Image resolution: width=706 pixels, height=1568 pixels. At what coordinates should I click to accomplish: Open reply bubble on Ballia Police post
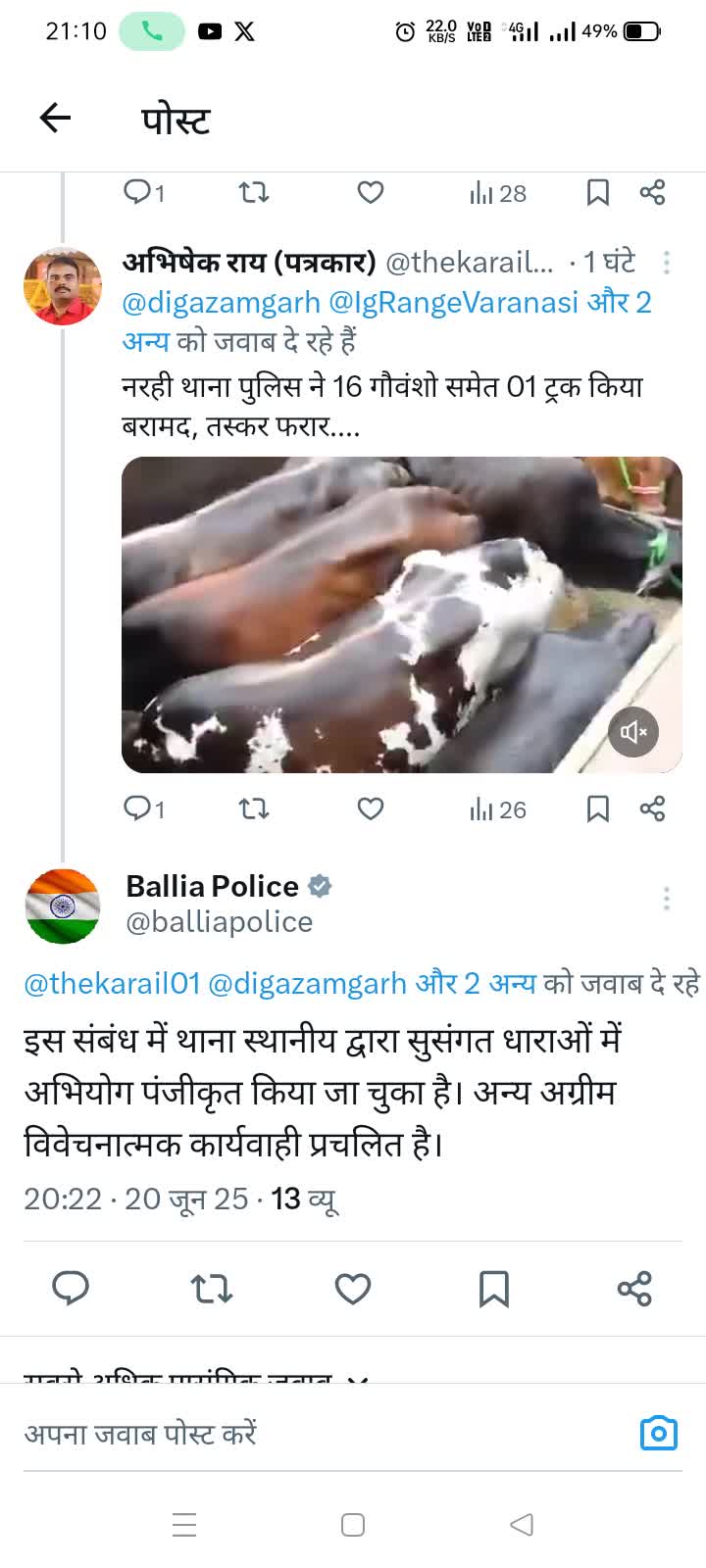(71, 1289)
